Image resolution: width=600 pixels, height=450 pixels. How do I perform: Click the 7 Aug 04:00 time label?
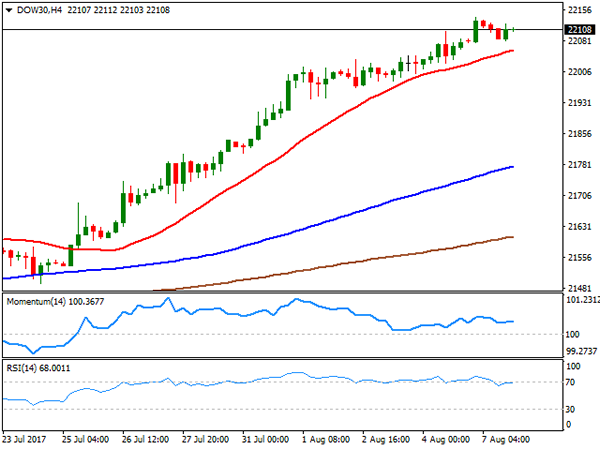coord(506,439)
